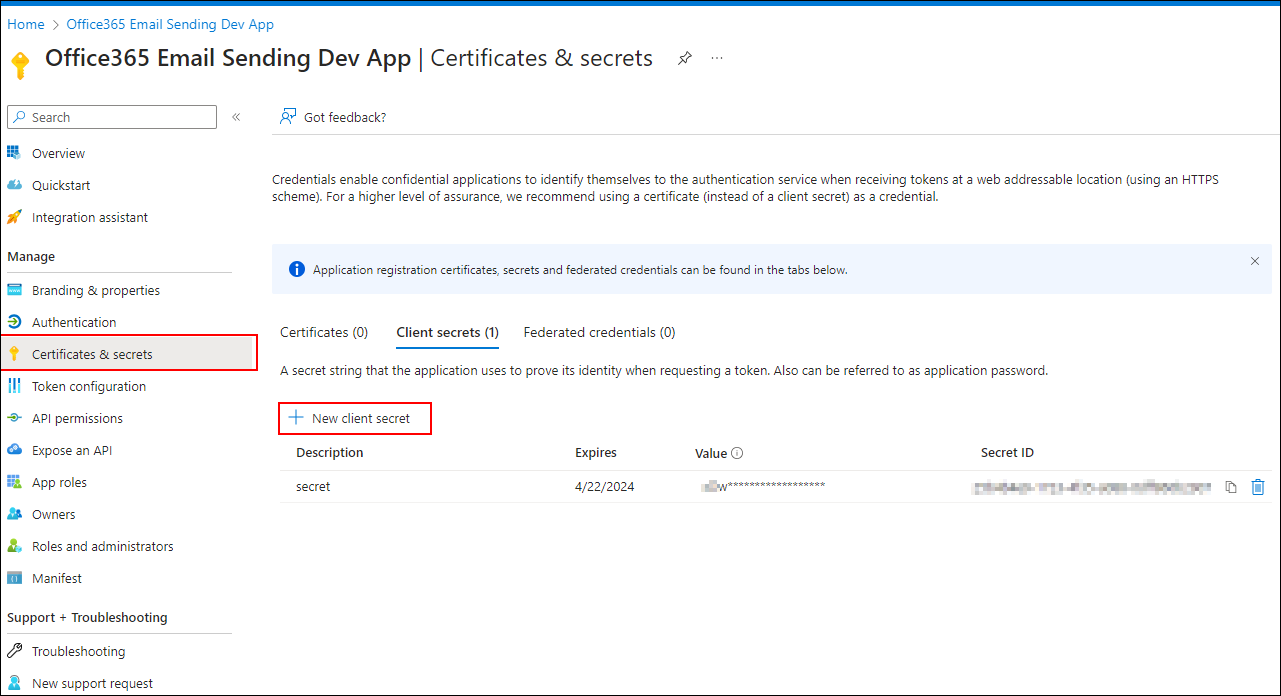The height and width of the screenshot is (696, 1281).
Task: Click the sidebar Search field
Action: pyautogui.click(x=112, y=117)
